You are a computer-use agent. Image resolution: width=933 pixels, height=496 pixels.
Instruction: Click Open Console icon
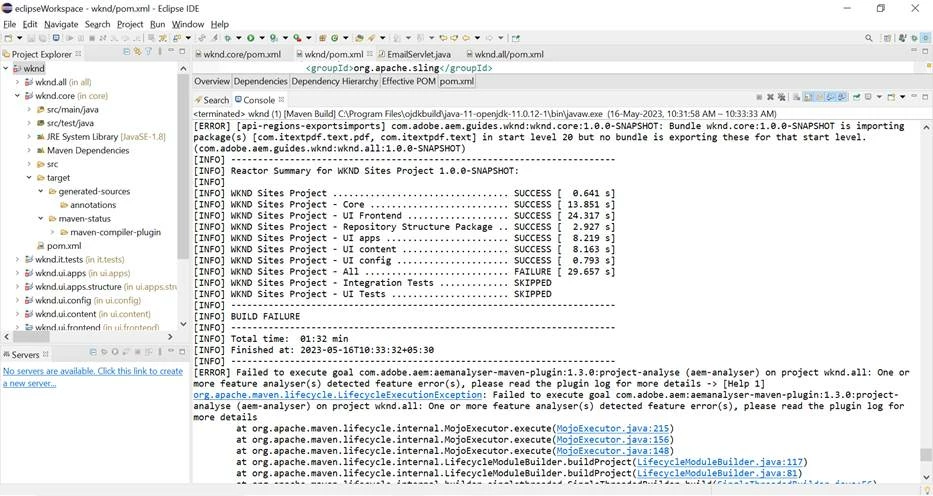[891, 96]
